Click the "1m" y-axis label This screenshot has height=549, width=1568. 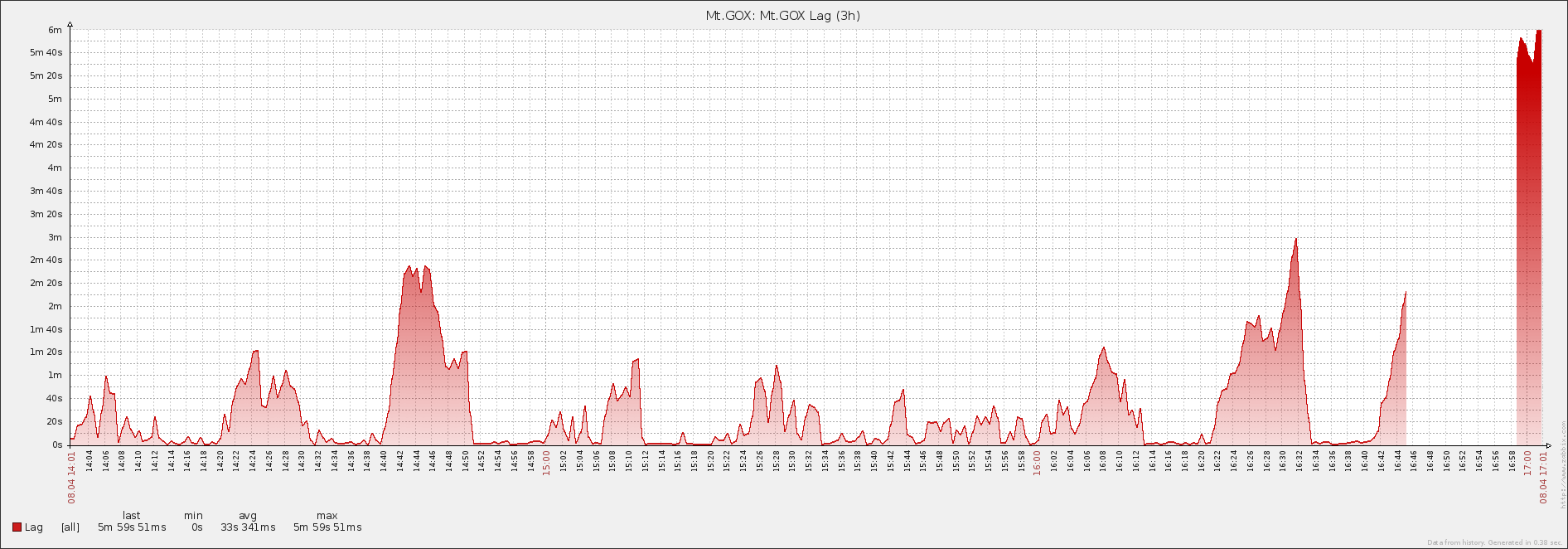(x=55, y=376)
